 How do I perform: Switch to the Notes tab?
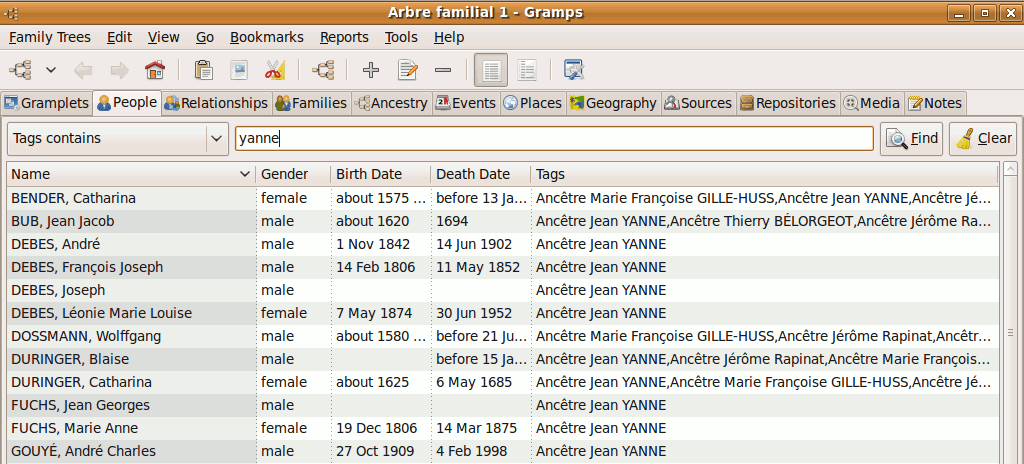(x=935, y=103)
